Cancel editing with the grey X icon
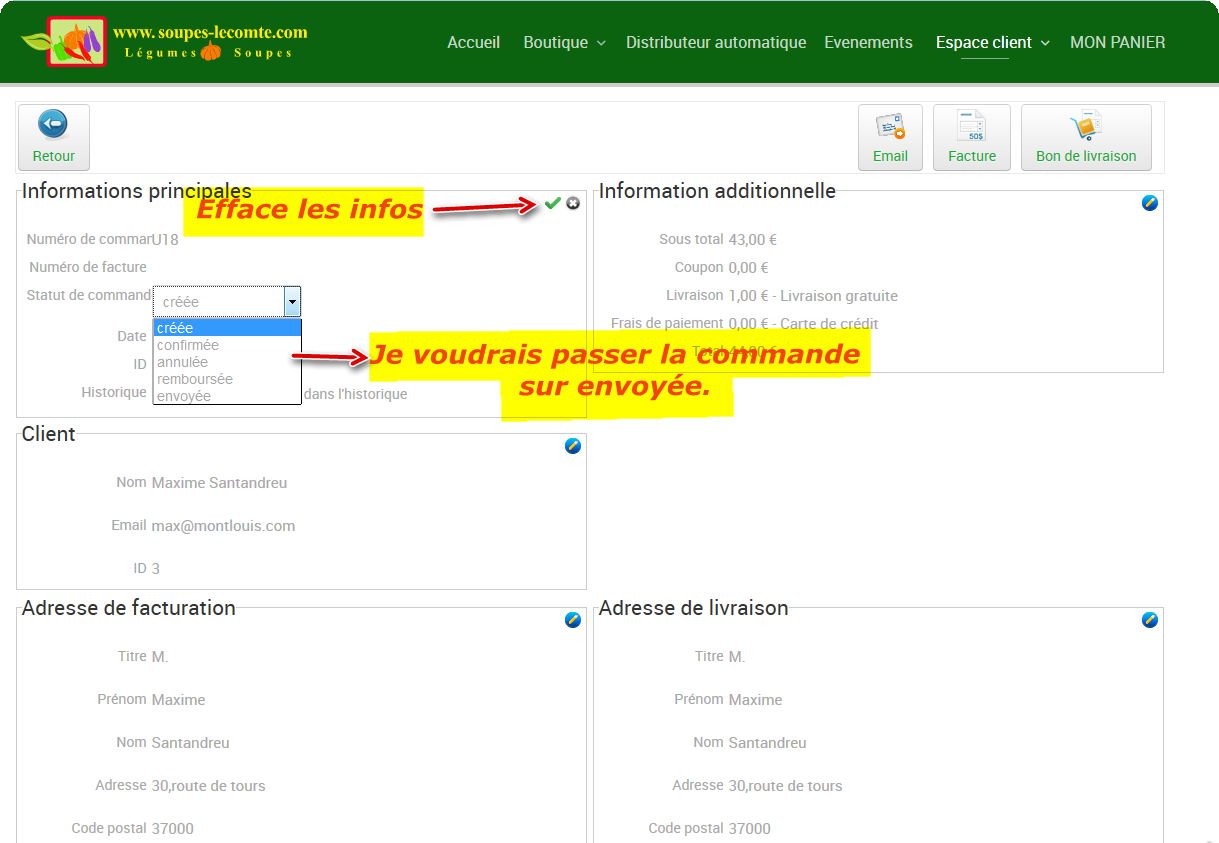Viewport: 1219px width, 843px height. click(x=573, y=203)
